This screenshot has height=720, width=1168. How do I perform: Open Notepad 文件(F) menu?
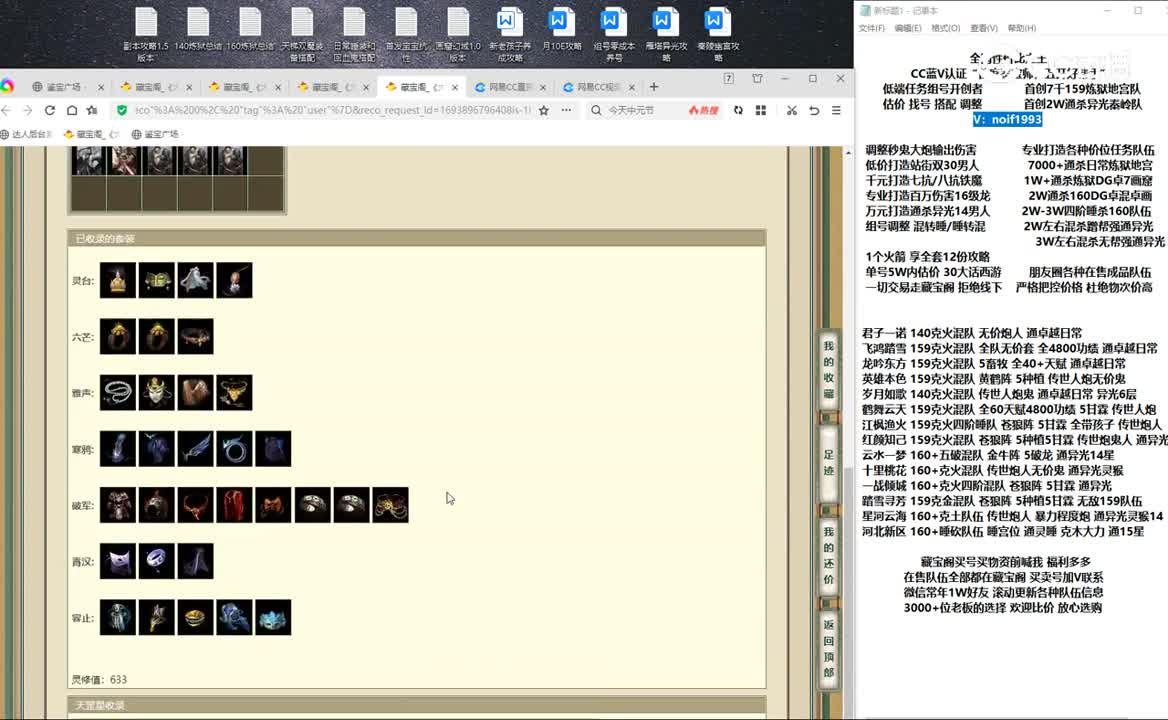(871, 28)
